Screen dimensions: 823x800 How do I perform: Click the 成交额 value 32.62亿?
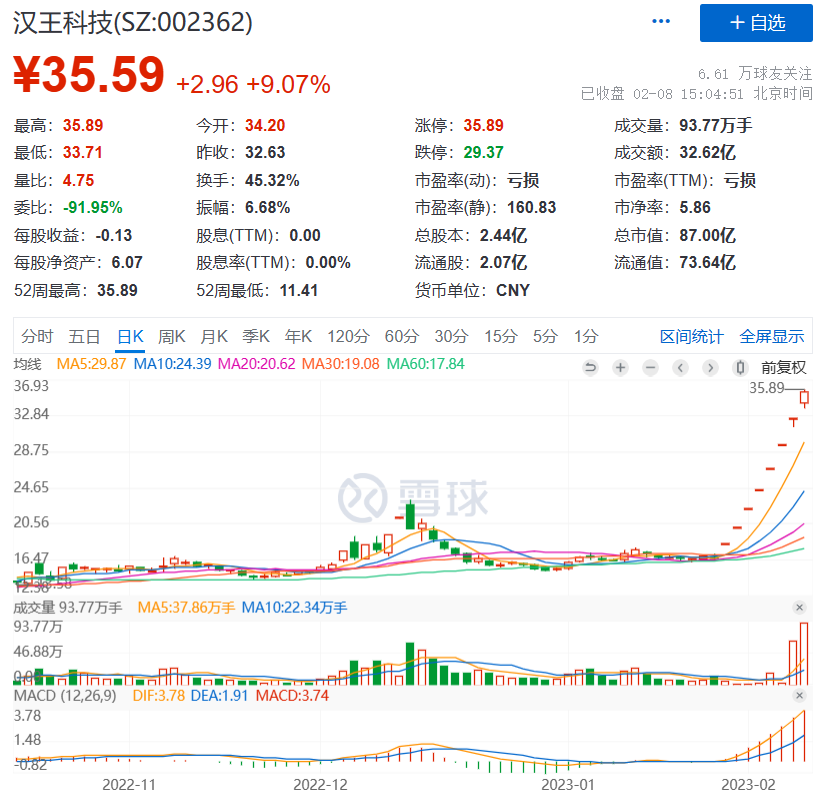(x=708, y=153)
